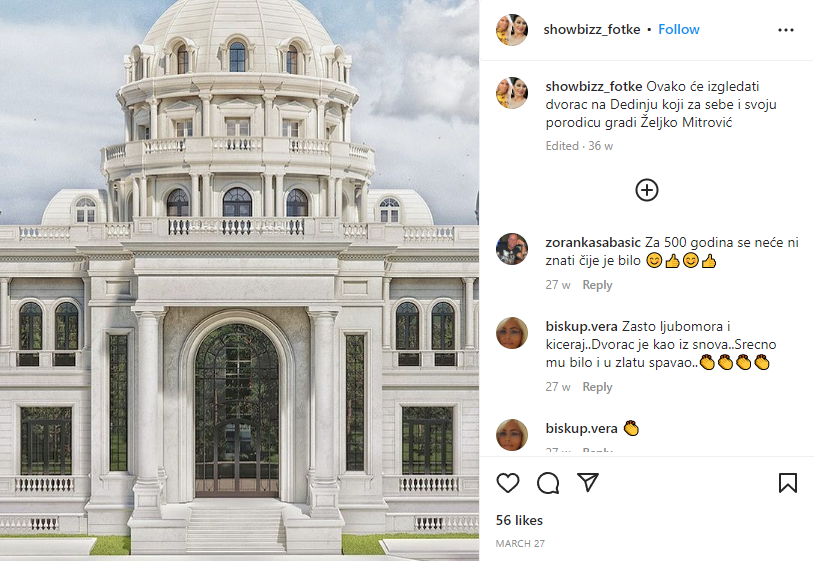Save post with bookmark icon

tap(788, 483)
